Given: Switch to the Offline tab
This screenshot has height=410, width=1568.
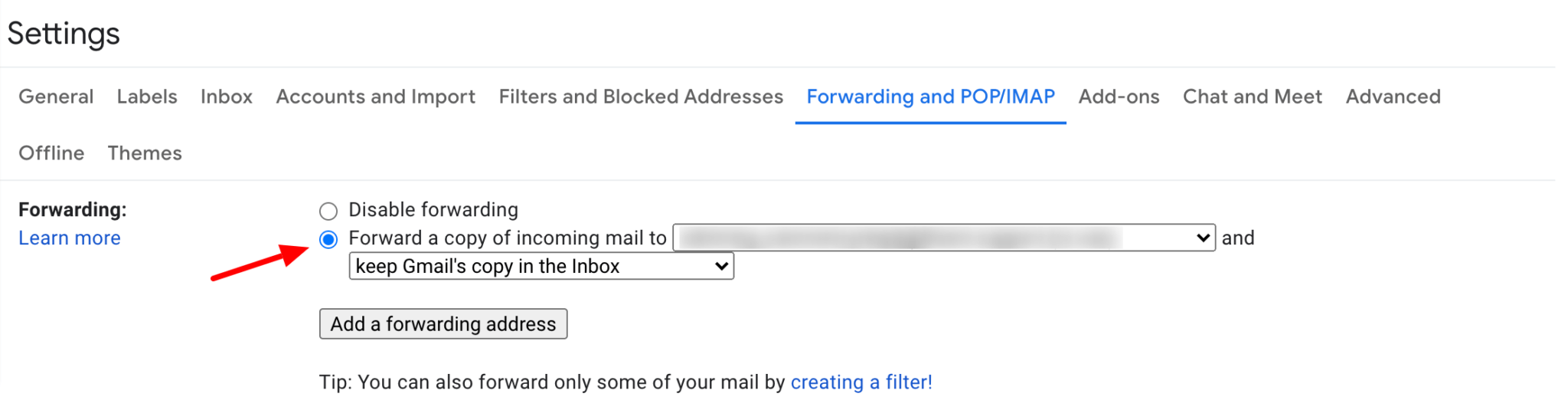Looking at the screenshot, I should [x=51, y=153].
